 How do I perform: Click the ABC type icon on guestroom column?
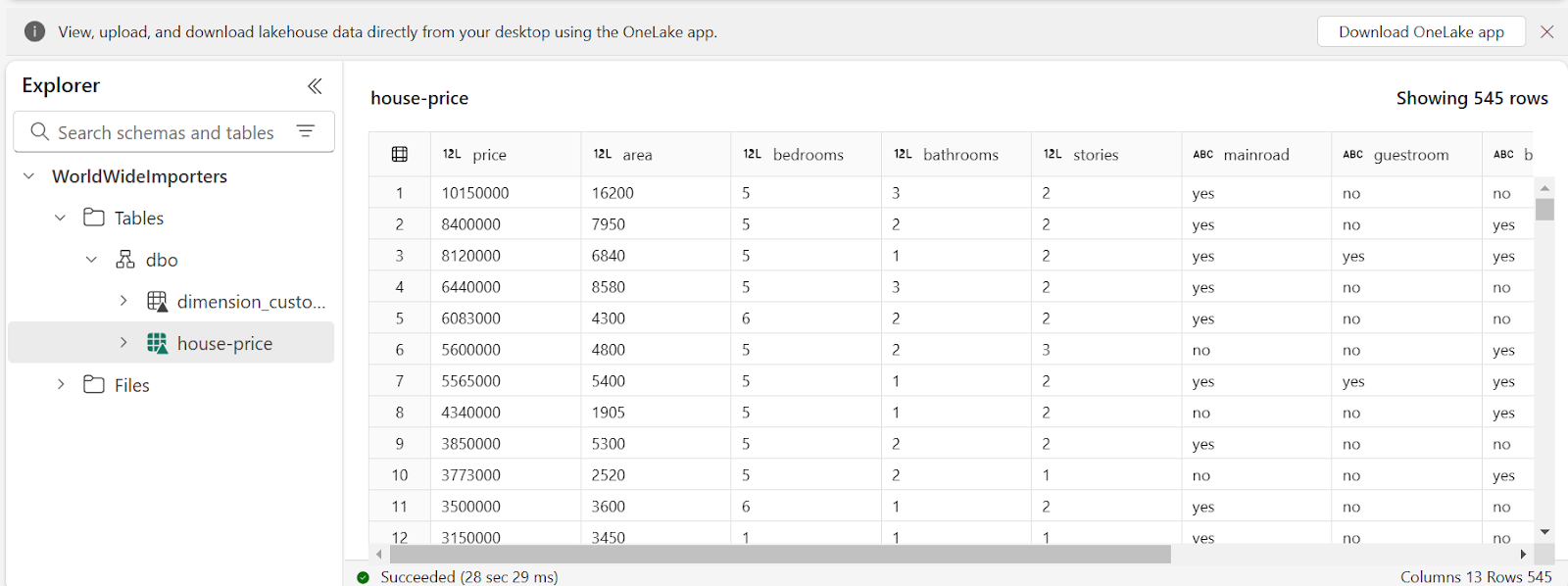(x=1353, y=154)
